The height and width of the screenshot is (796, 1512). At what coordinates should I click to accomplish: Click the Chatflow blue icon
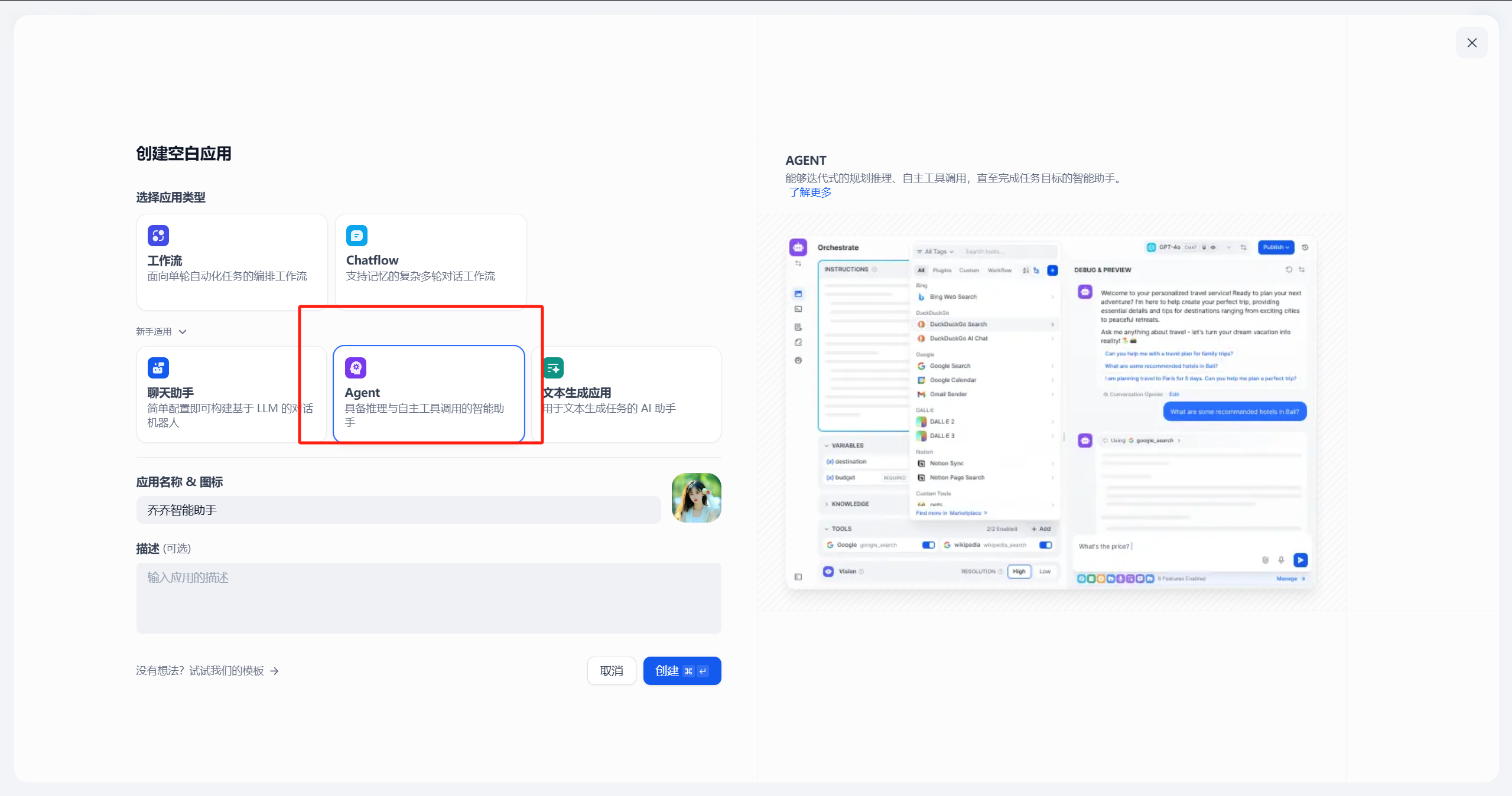(x=357, y=236)
